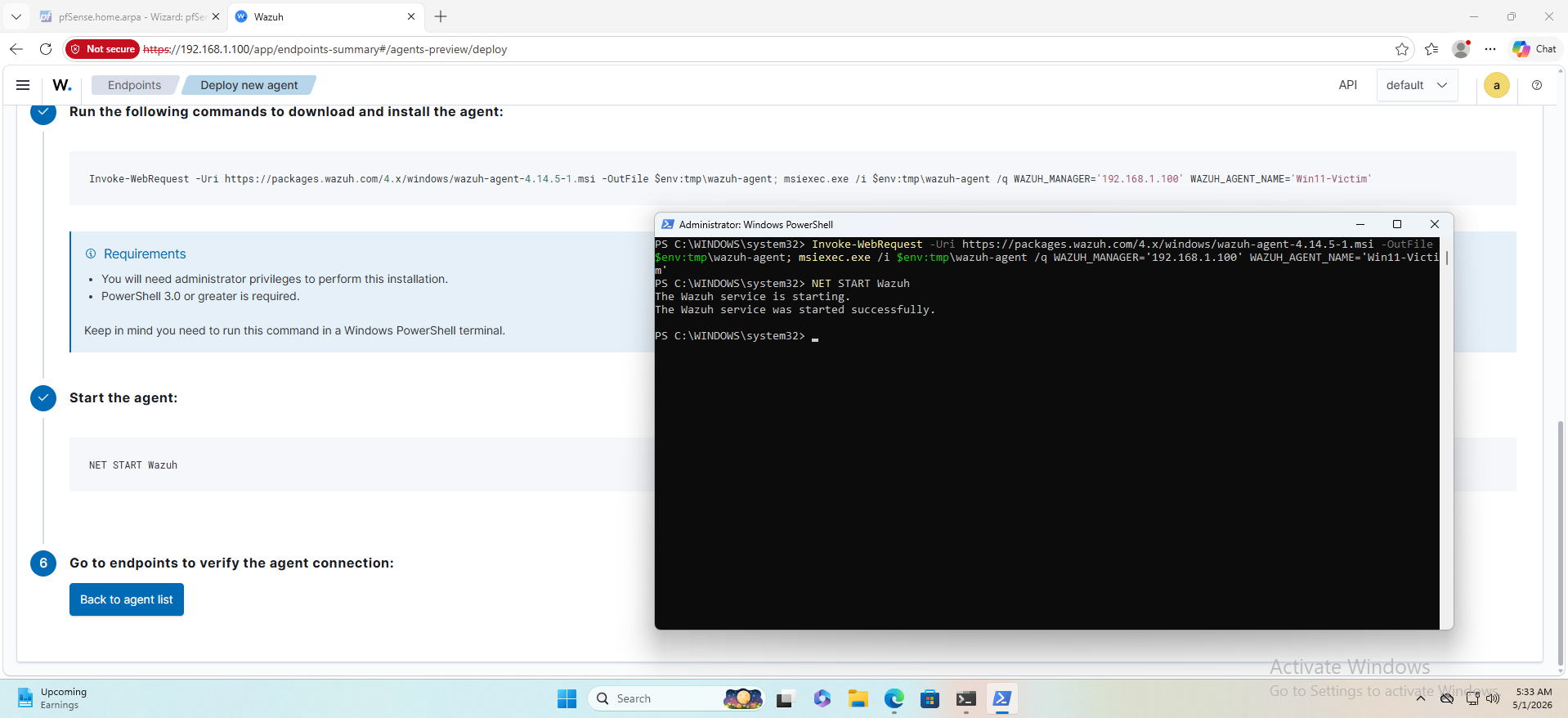Minimize the Administrator PowerShell window
Image resolution: width=1568 pixels, height=718 pixels.
point(1360,224)
